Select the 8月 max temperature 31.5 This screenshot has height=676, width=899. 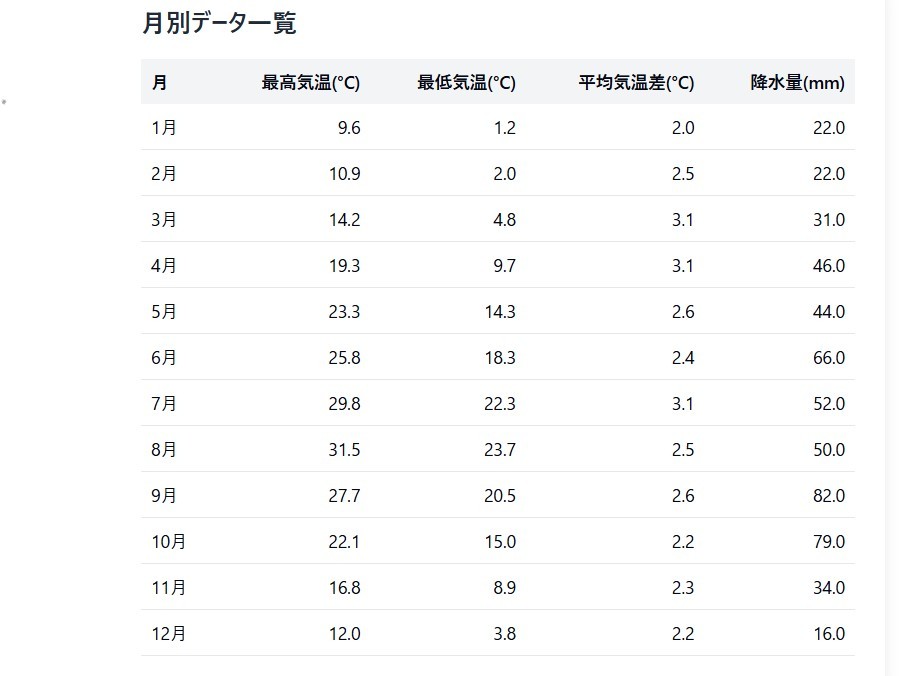click(344, 450)
